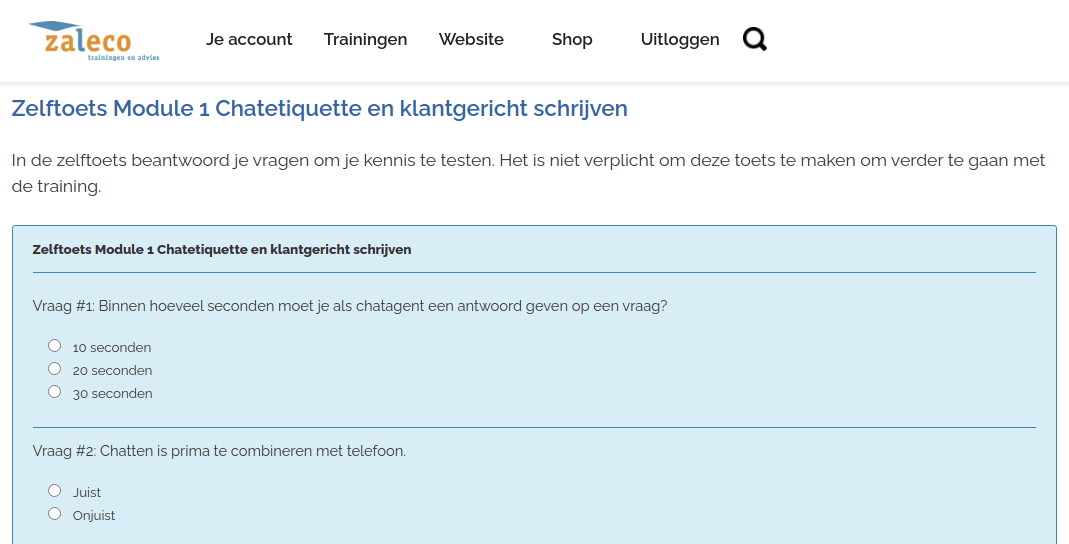Select the Juist radio button
The width and height of the screenshot is (1069, 544).
(x=55, y=491)
